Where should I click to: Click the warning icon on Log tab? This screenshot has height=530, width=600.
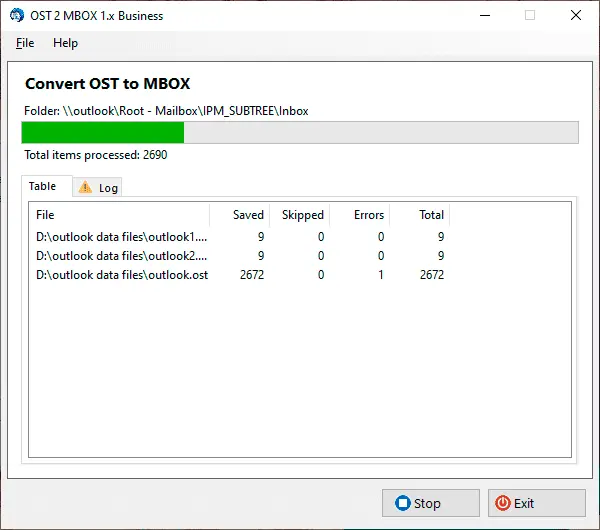click(x=85, y=187)
